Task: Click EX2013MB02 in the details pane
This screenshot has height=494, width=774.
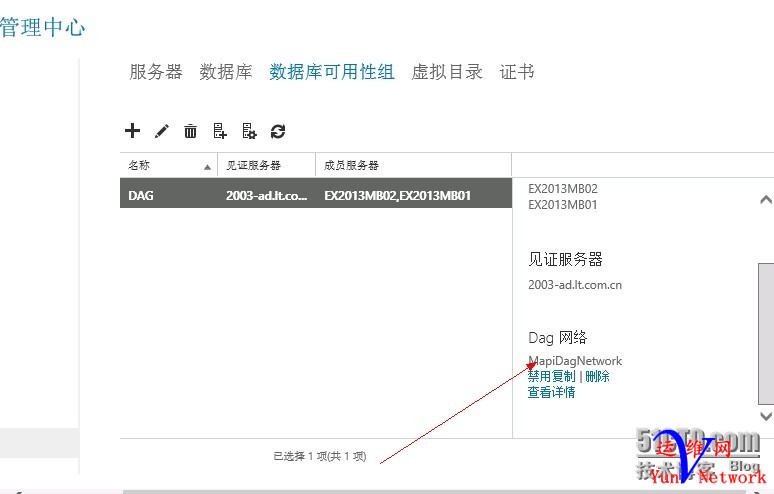Action: tap(563, 189)
